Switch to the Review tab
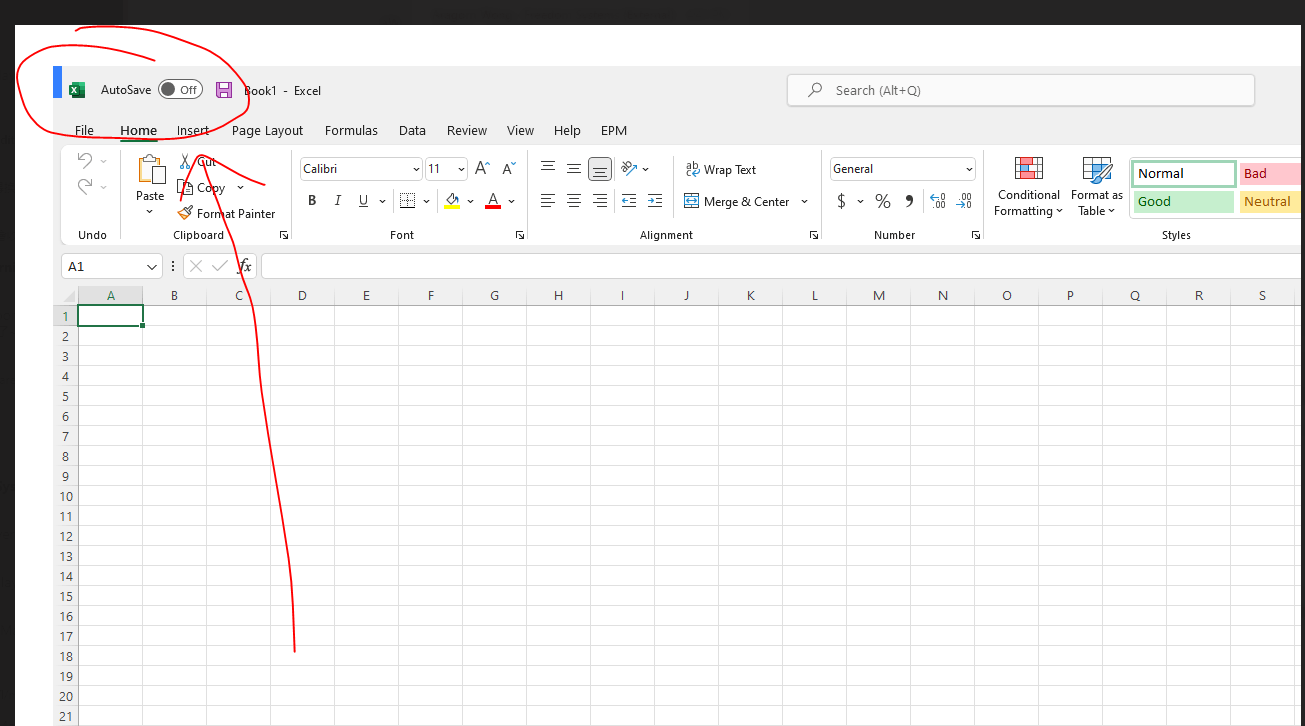The height and width of the screenshot is (726, 1305). click(x=467, y=130)
